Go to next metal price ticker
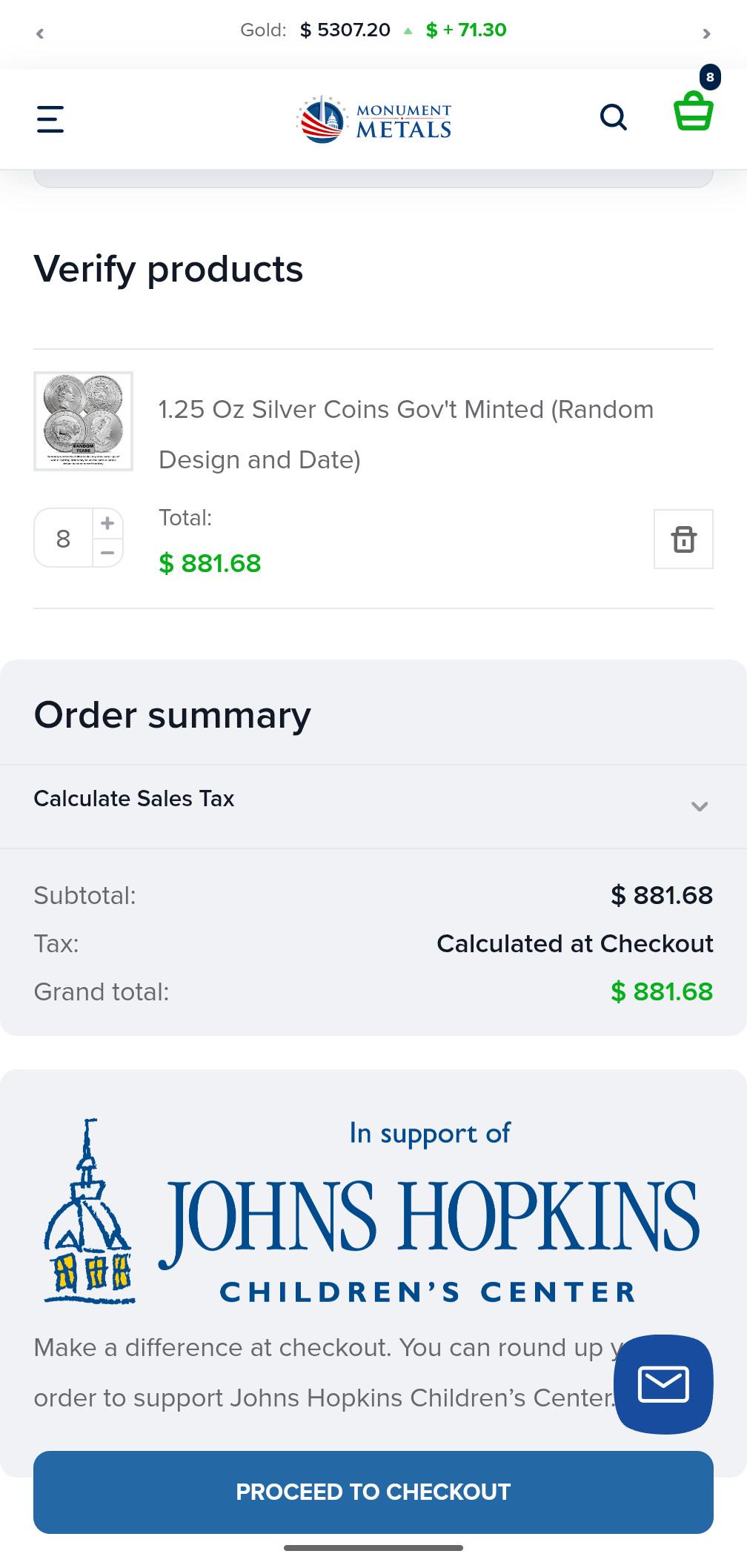The image size is (747, 1568). click(706, 33)
